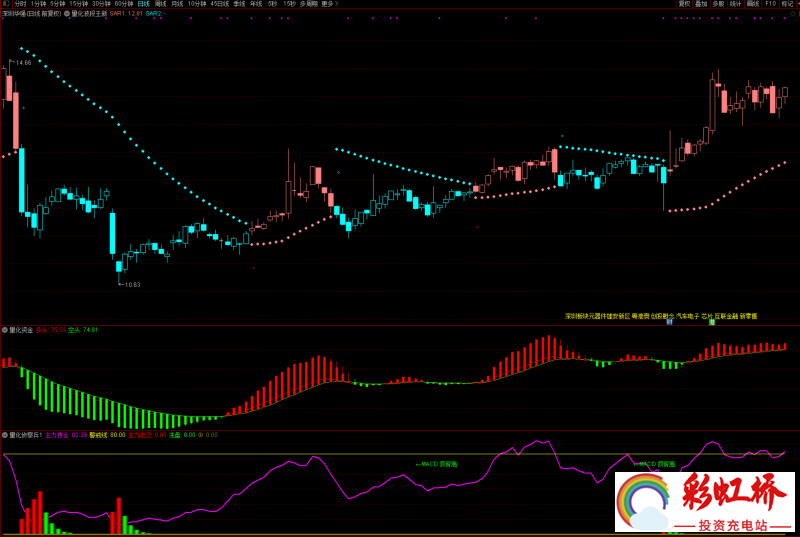Click the 统计 statistics button
This screenshot has height=537, width=800.
click(735, 4)
